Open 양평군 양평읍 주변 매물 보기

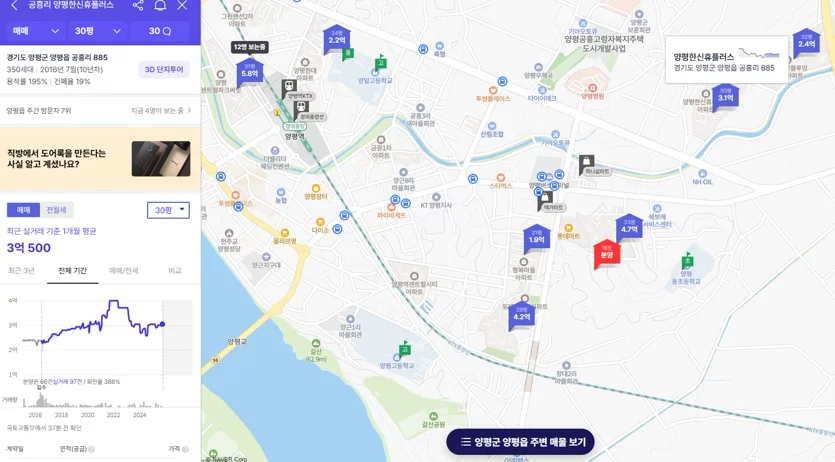point(520,442)
